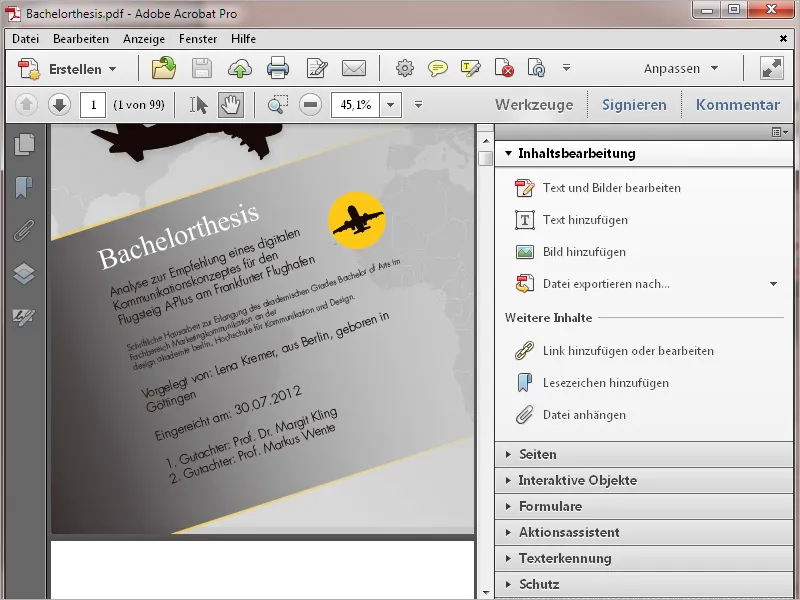Open the signatures sidebar panel
This screenshot has width=800, height=600.
[x=24, y=317]
